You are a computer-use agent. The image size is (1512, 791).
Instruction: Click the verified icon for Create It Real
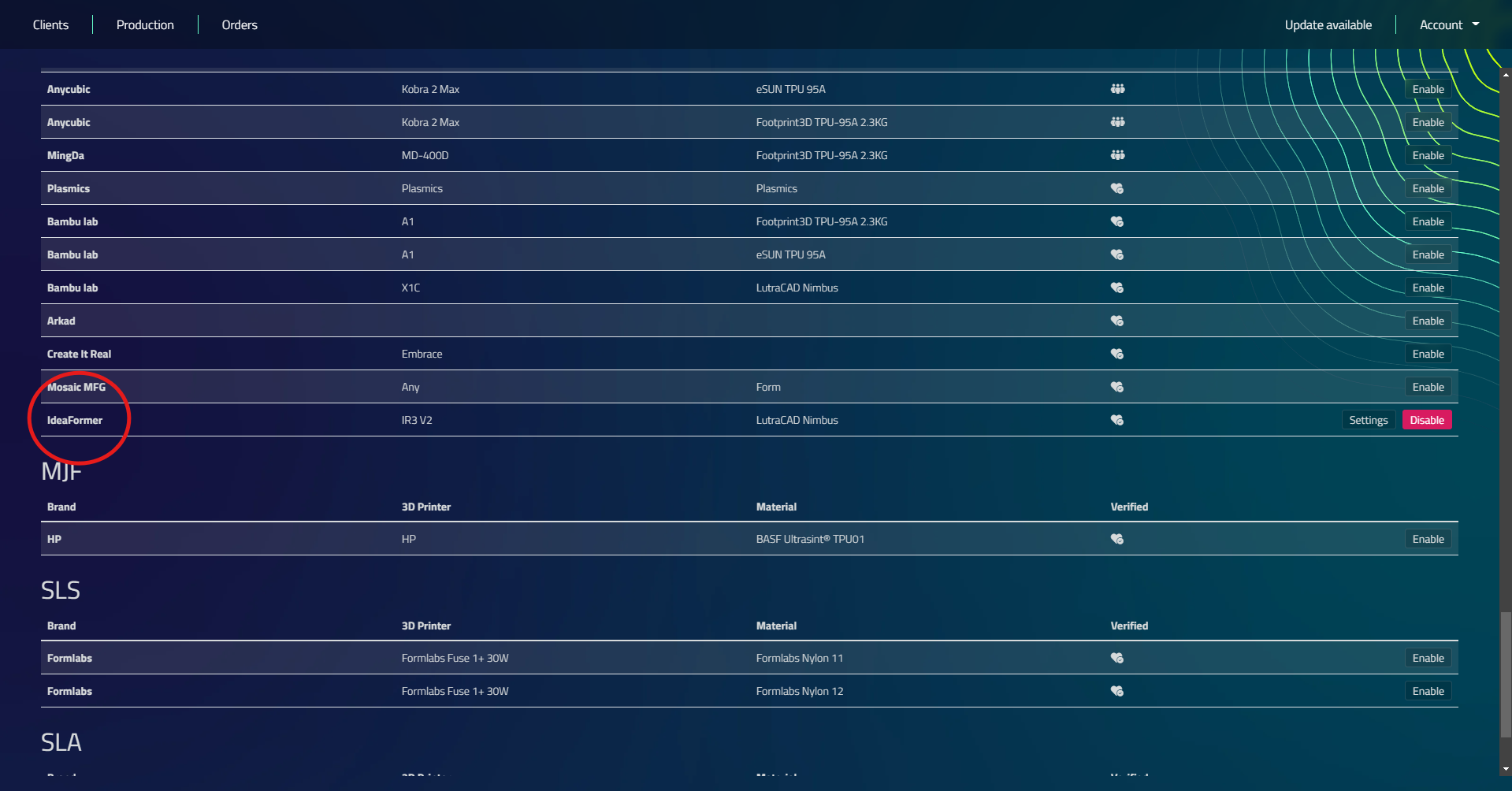pyautogui.click(x=1116, y=354)
